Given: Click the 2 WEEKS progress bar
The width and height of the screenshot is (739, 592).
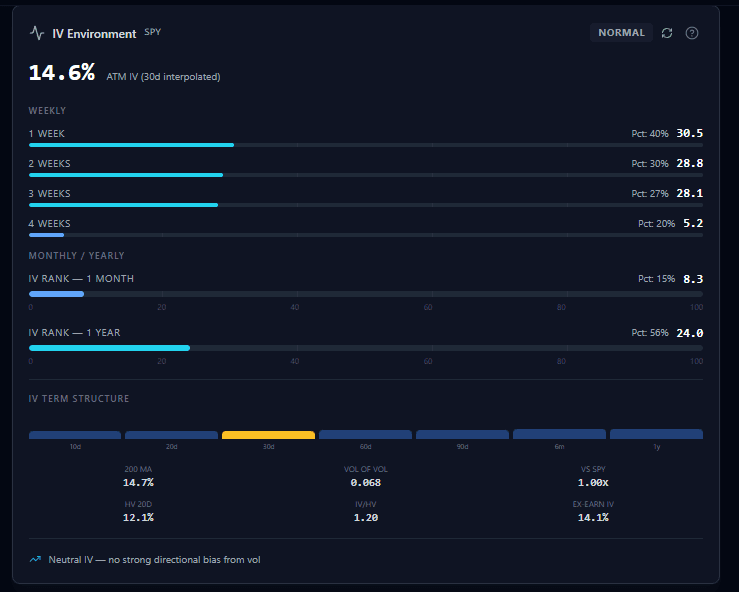Looking at the screenshot, I should [x=366, y=175].
